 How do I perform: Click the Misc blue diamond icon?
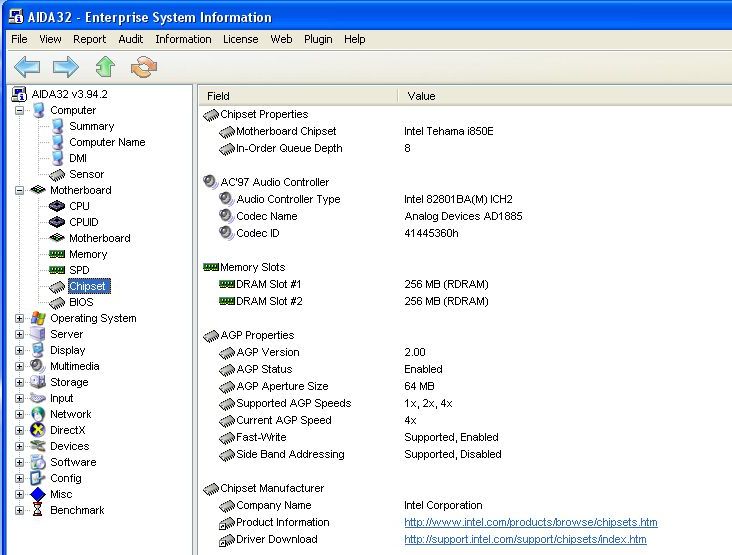(x=37, y=494)
